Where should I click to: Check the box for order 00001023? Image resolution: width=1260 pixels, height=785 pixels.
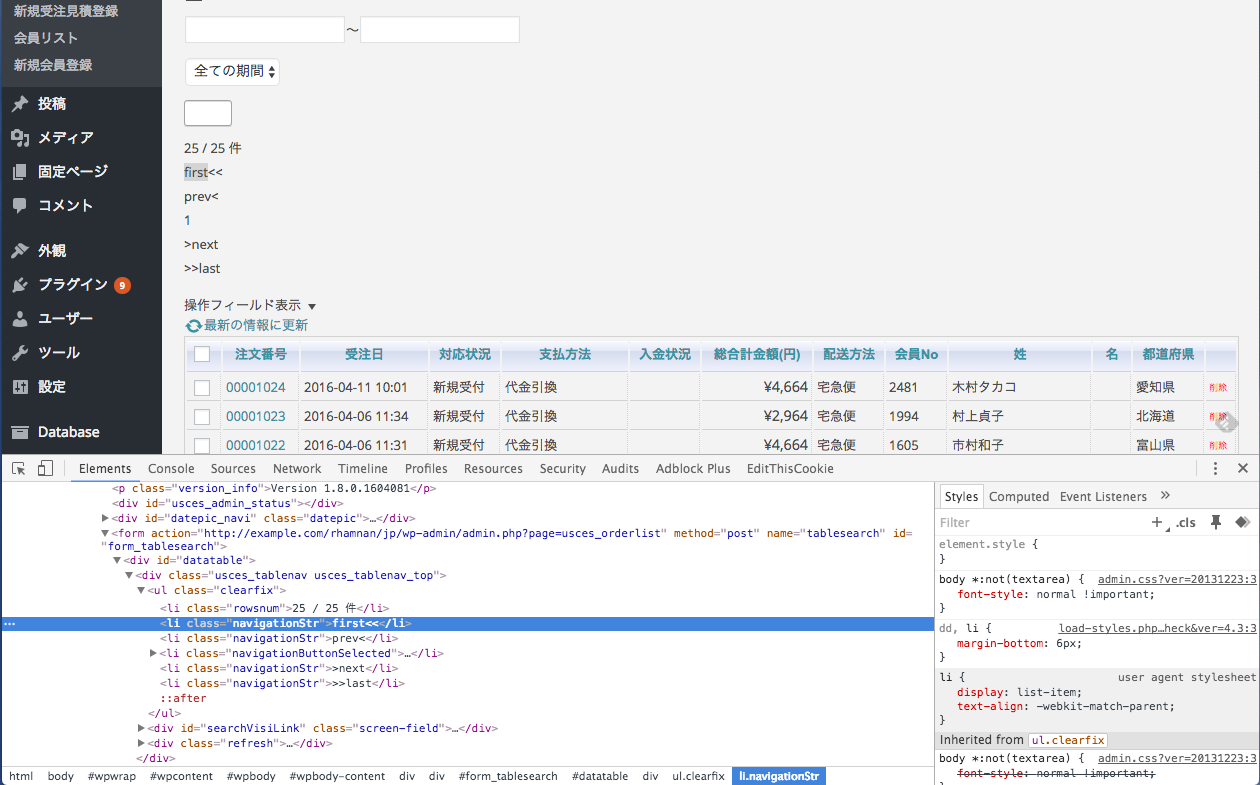[202, 416]
